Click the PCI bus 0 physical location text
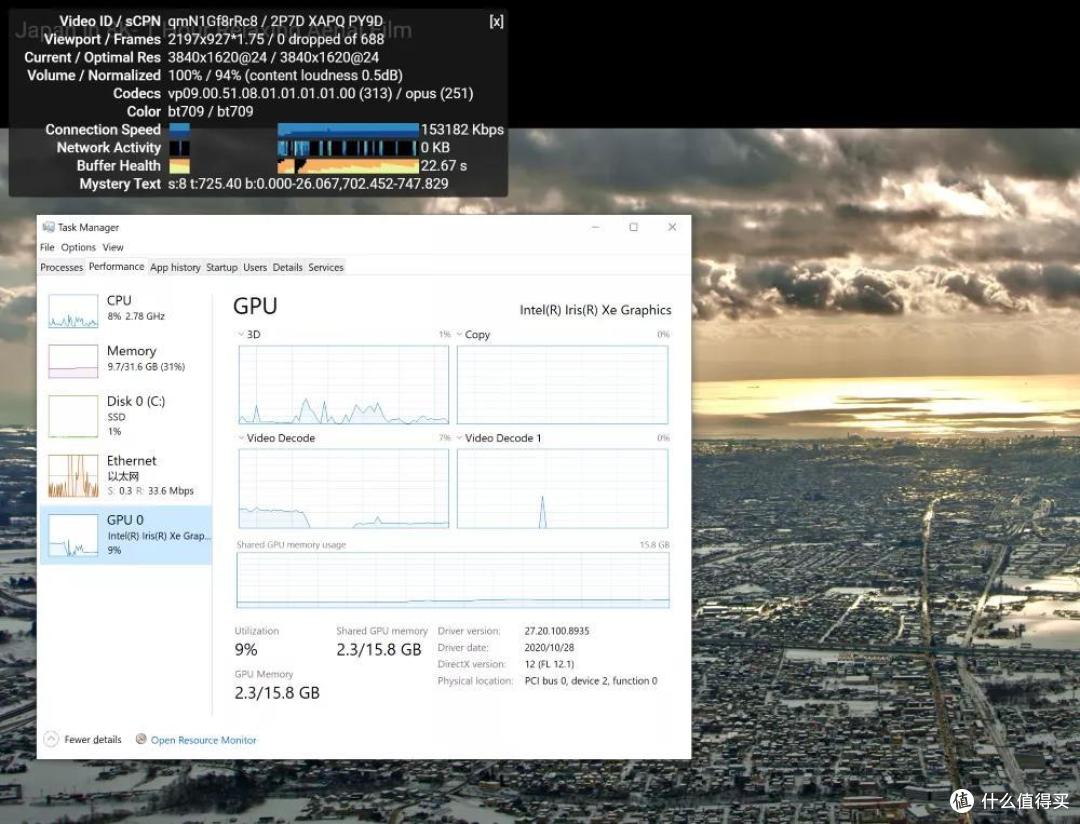This screenshot has height=824, width=1080. pos(591,681)
